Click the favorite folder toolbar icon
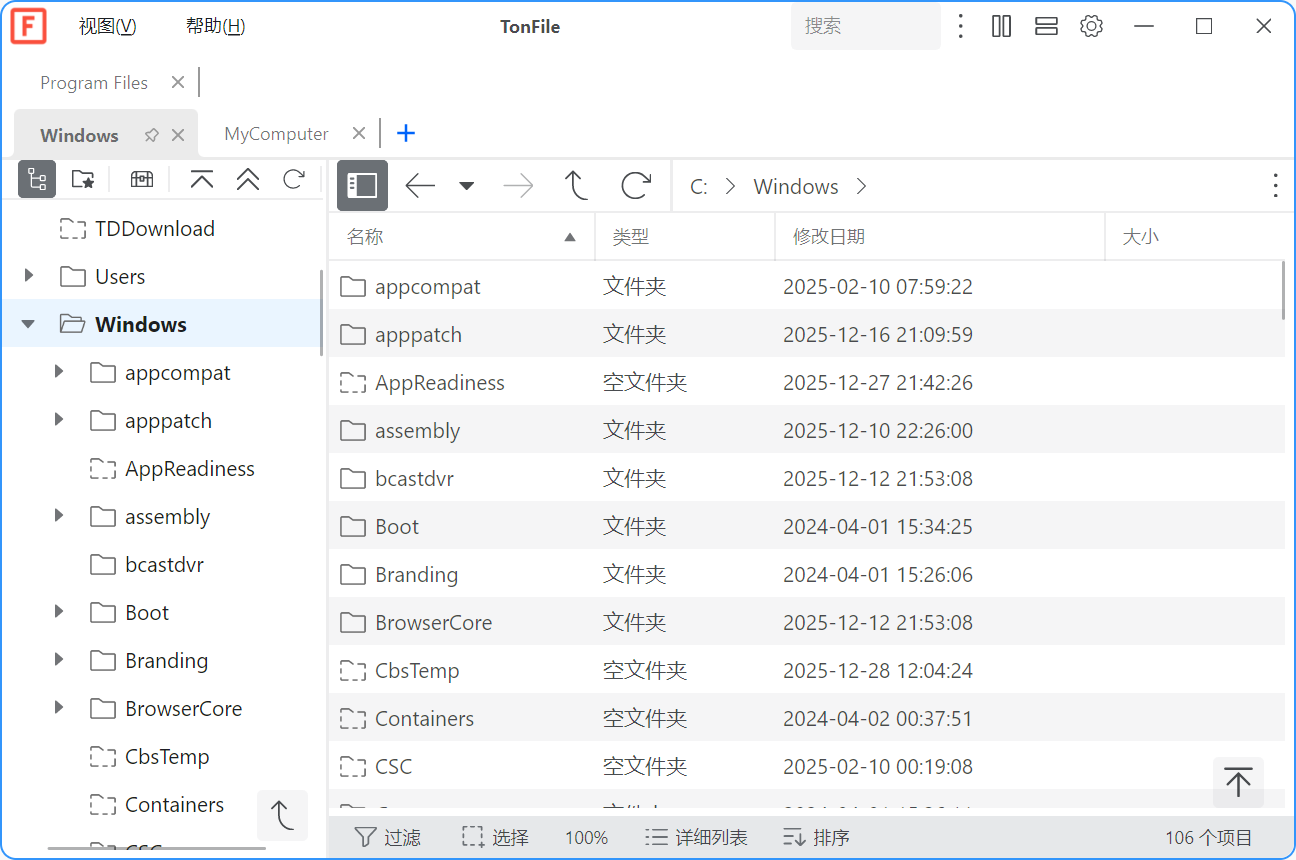Screen dimensions: 1296x860 (x=84, y=179)
